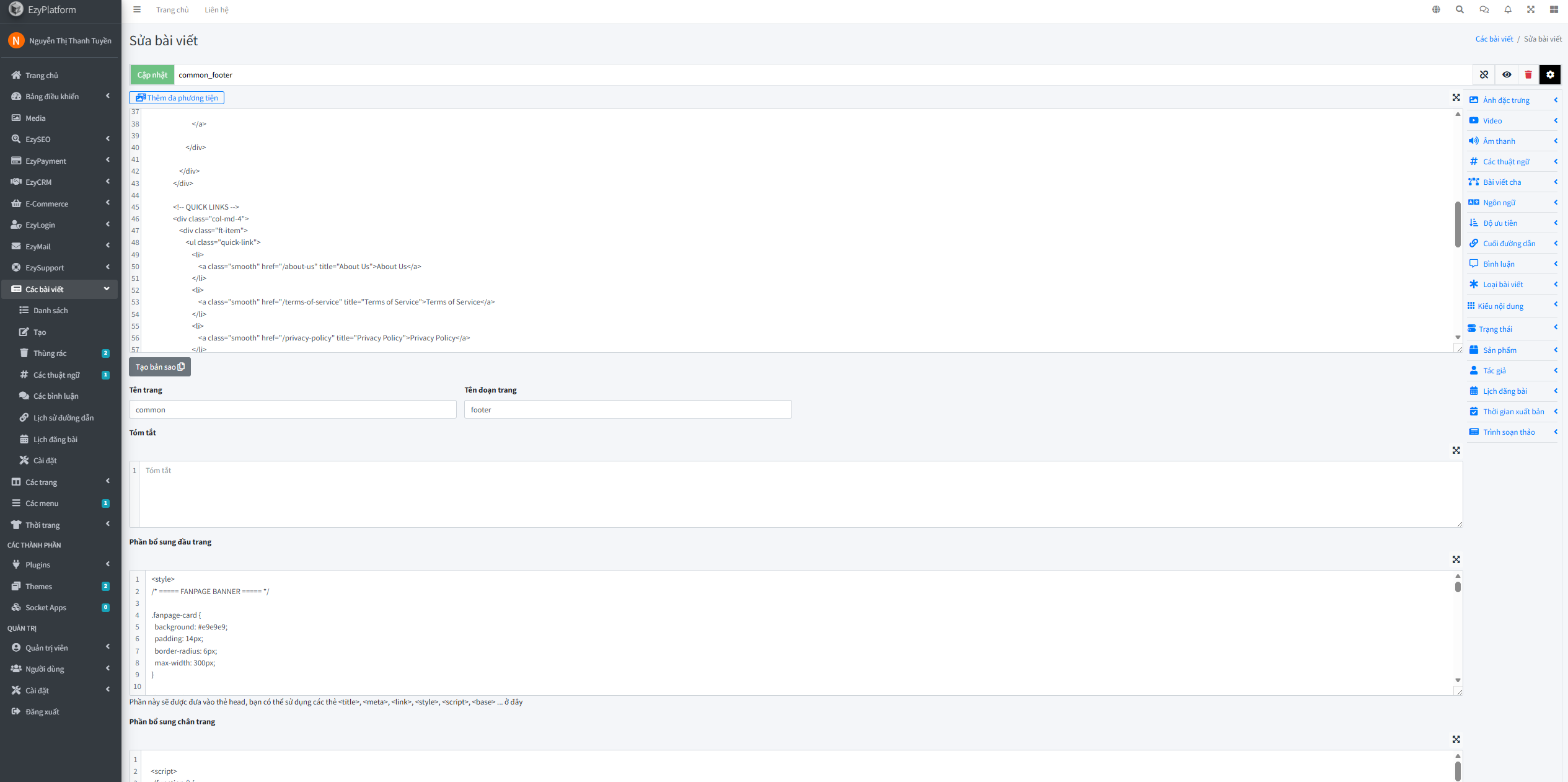Viewport: 1568px width, 782px height.
Task: Toggle the eye preview icon
Action: pos(1507,74)
